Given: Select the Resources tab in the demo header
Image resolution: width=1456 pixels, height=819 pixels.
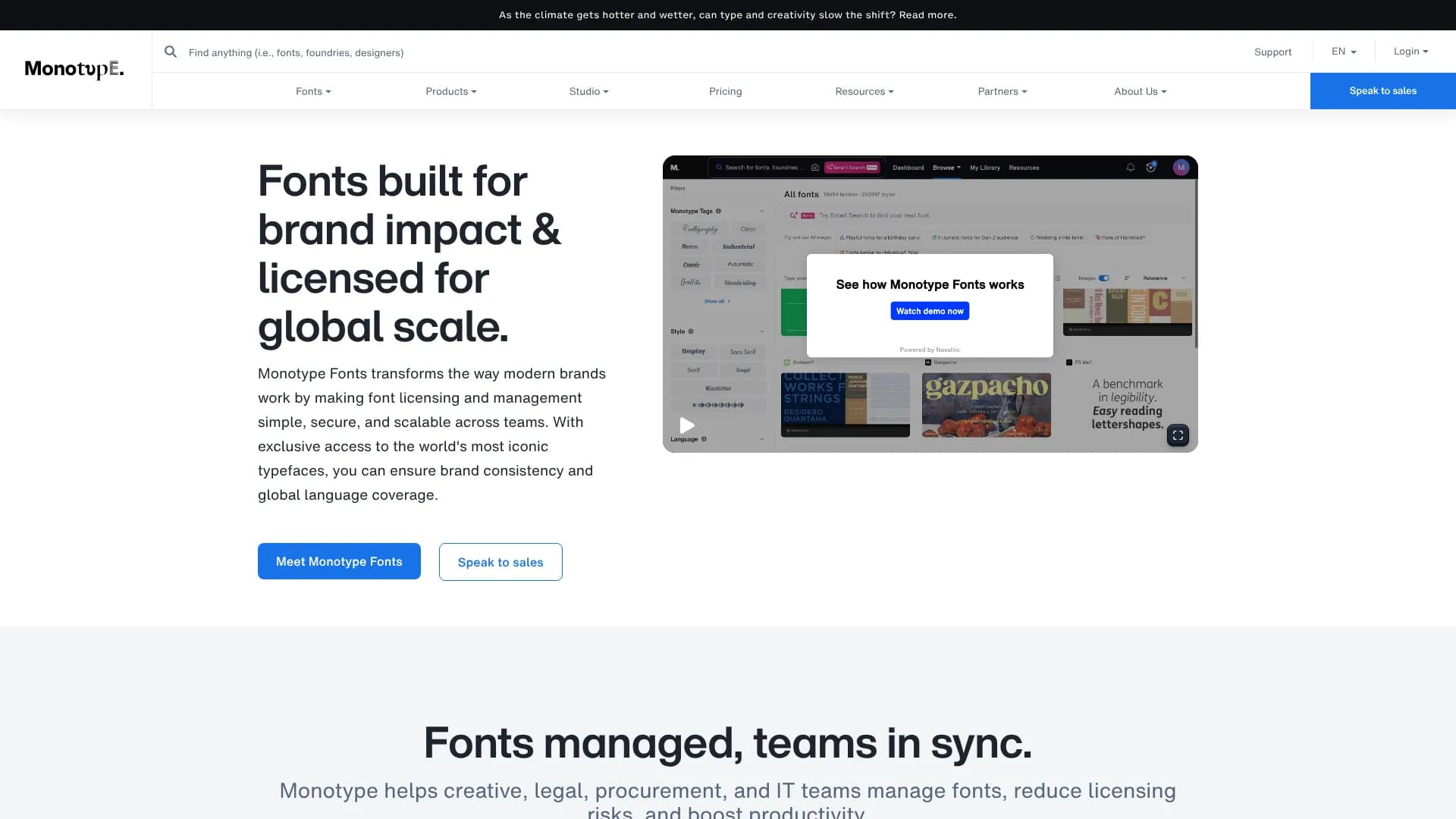Looking at the screenshot, I should (1024, 168).
